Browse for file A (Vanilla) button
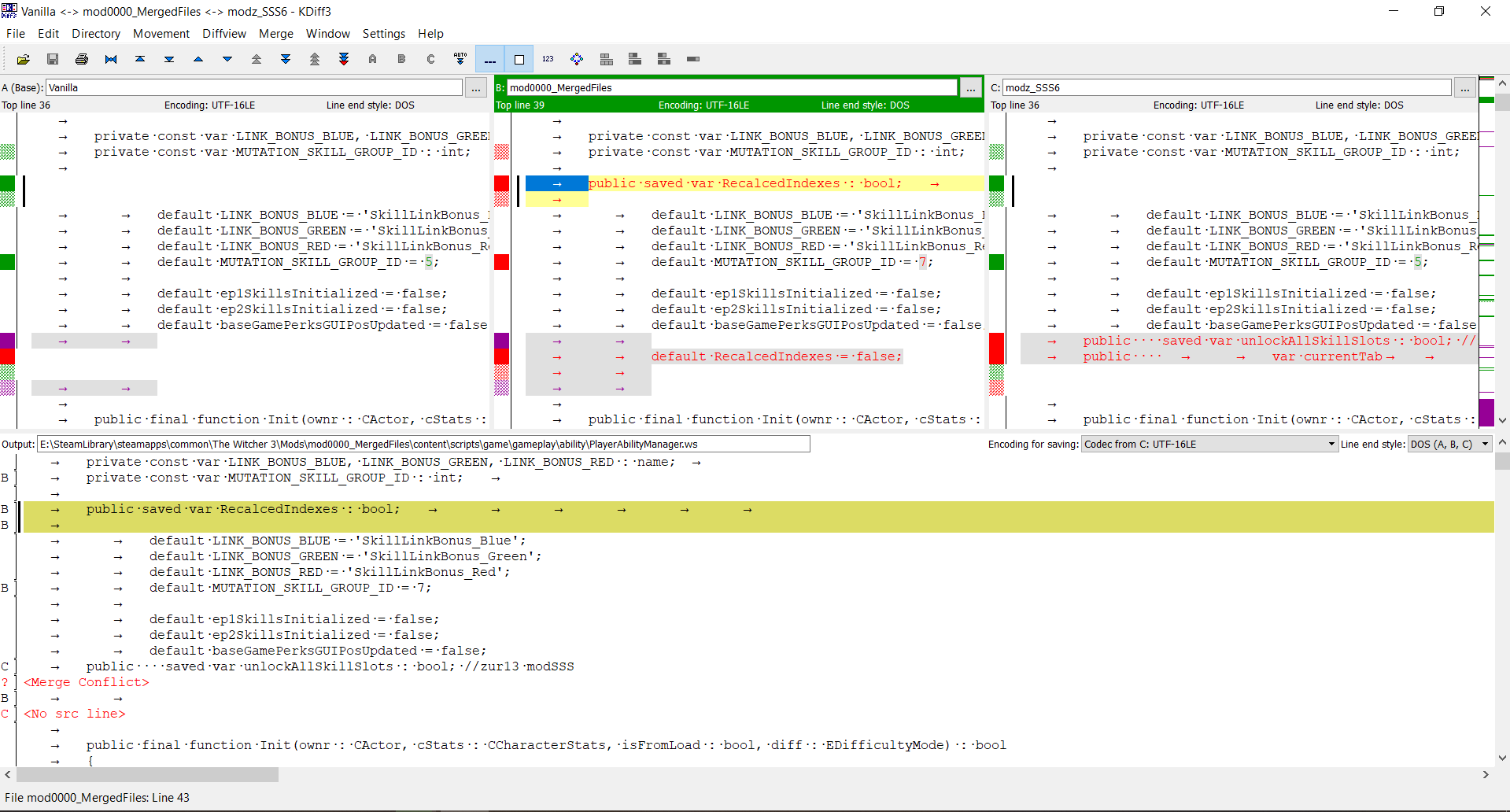Image resolution: width=1510 pixels, height=812 pixels. click(476, 88)
